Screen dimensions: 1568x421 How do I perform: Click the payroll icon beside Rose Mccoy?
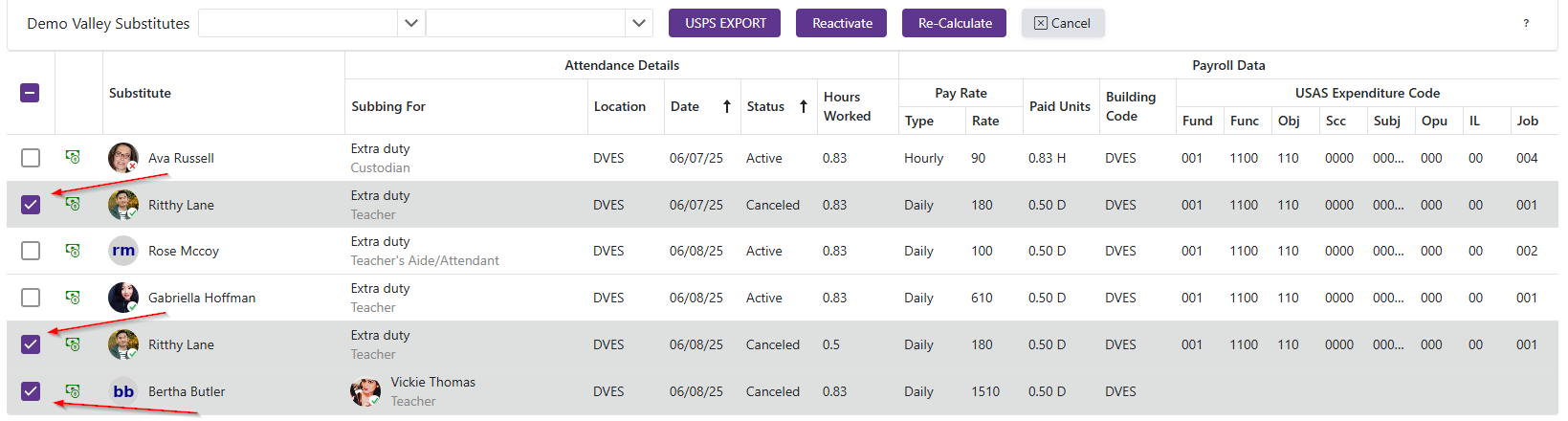[x=73, y=251]
